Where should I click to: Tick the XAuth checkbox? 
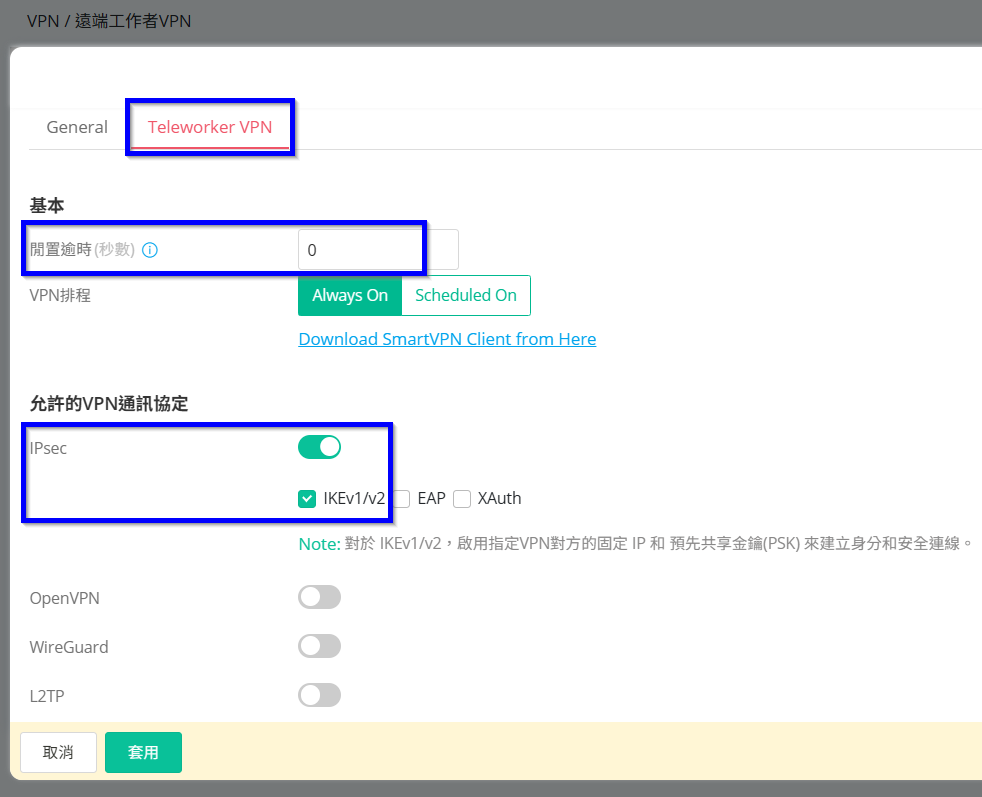(462, 498)
